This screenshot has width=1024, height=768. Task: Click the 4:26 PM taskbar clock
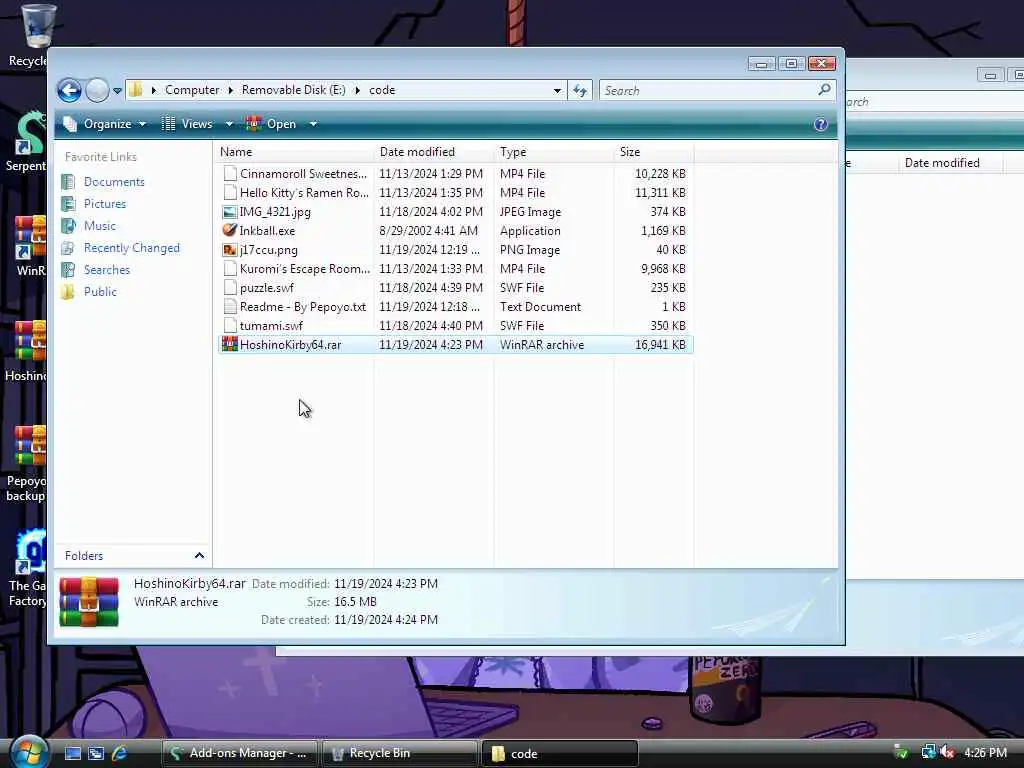[x=985, y=753]
